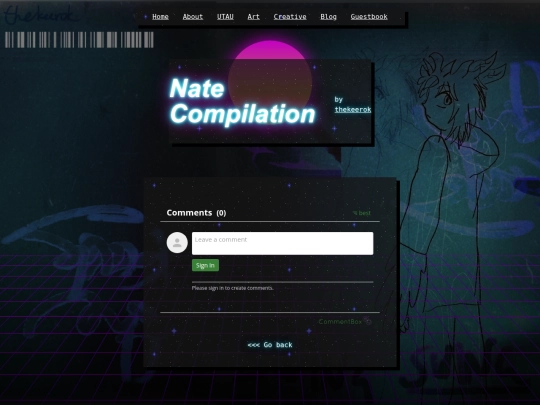Open the thekeerok author link

click(353, 110)
